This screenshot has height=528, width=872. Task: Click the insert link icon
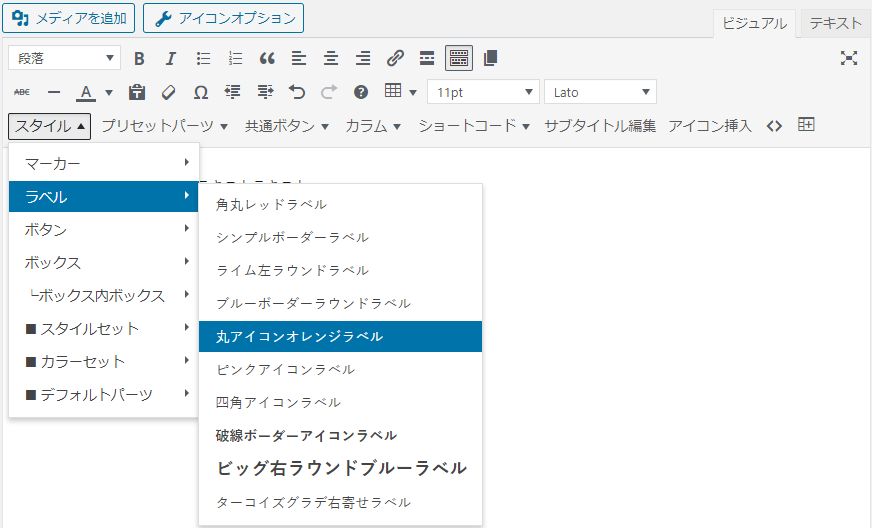coord(395,58)
